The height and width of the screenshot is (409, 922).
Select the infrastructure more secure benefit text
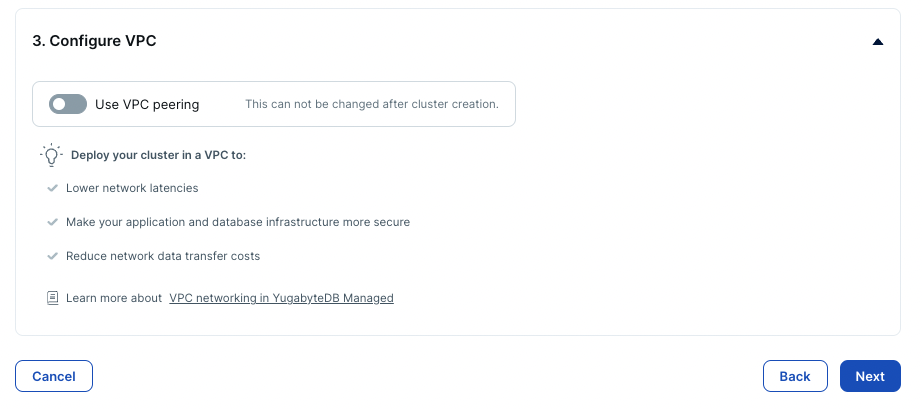(238, 222)
